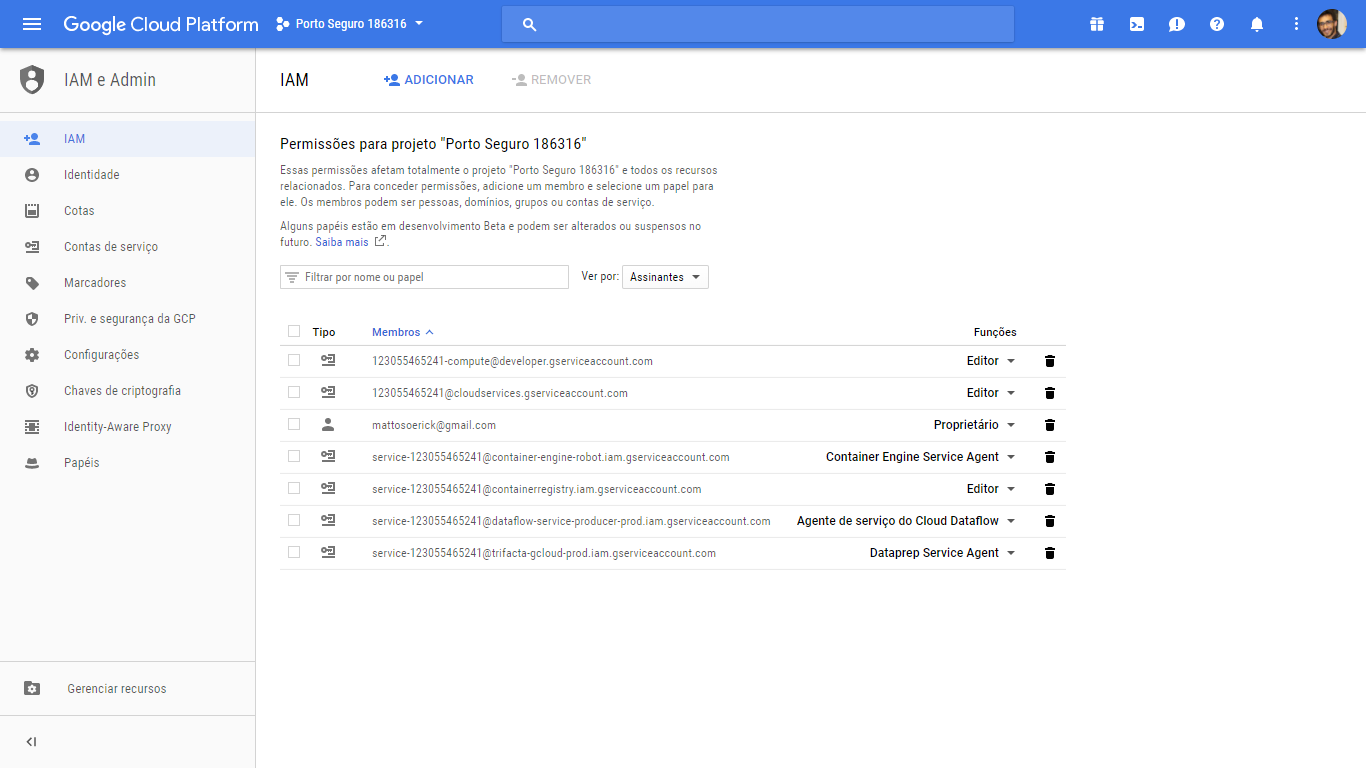1366x768 pixels.
Task: Open Papéis in the sidebar
Action: click(x=128, y=463)
